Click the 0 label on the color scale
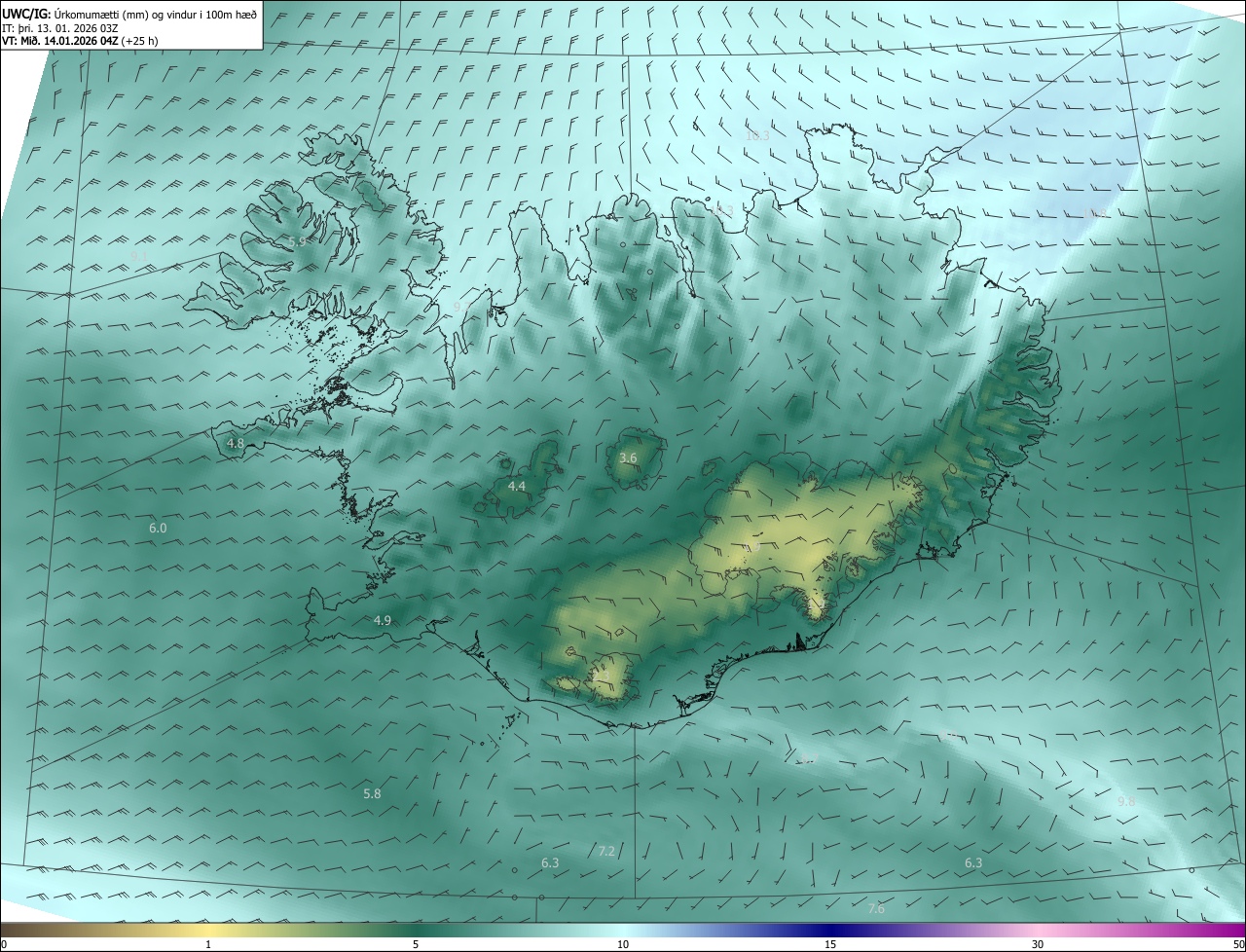Screen dimensions: 1246x952 click(4, 944)
